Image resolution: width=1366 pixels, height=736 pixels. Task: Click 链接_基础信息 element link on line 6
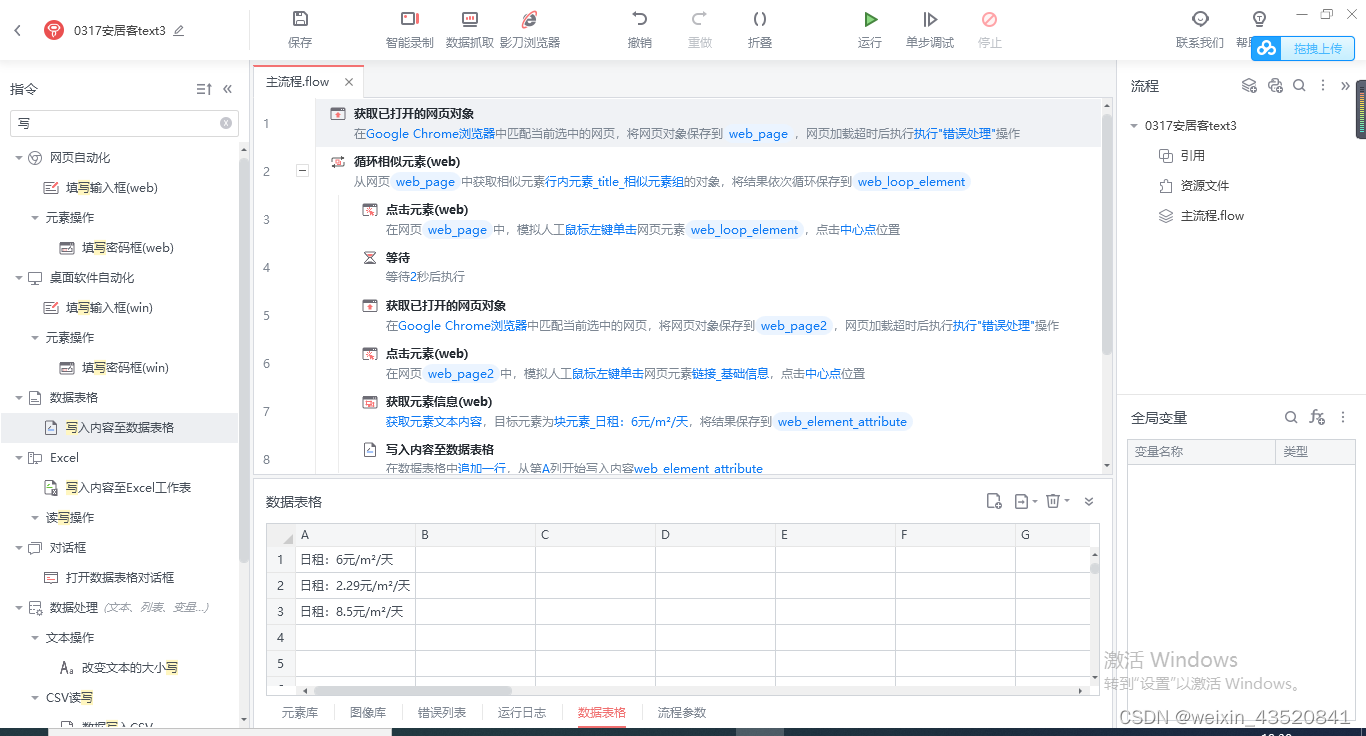(x=730, y=374)
